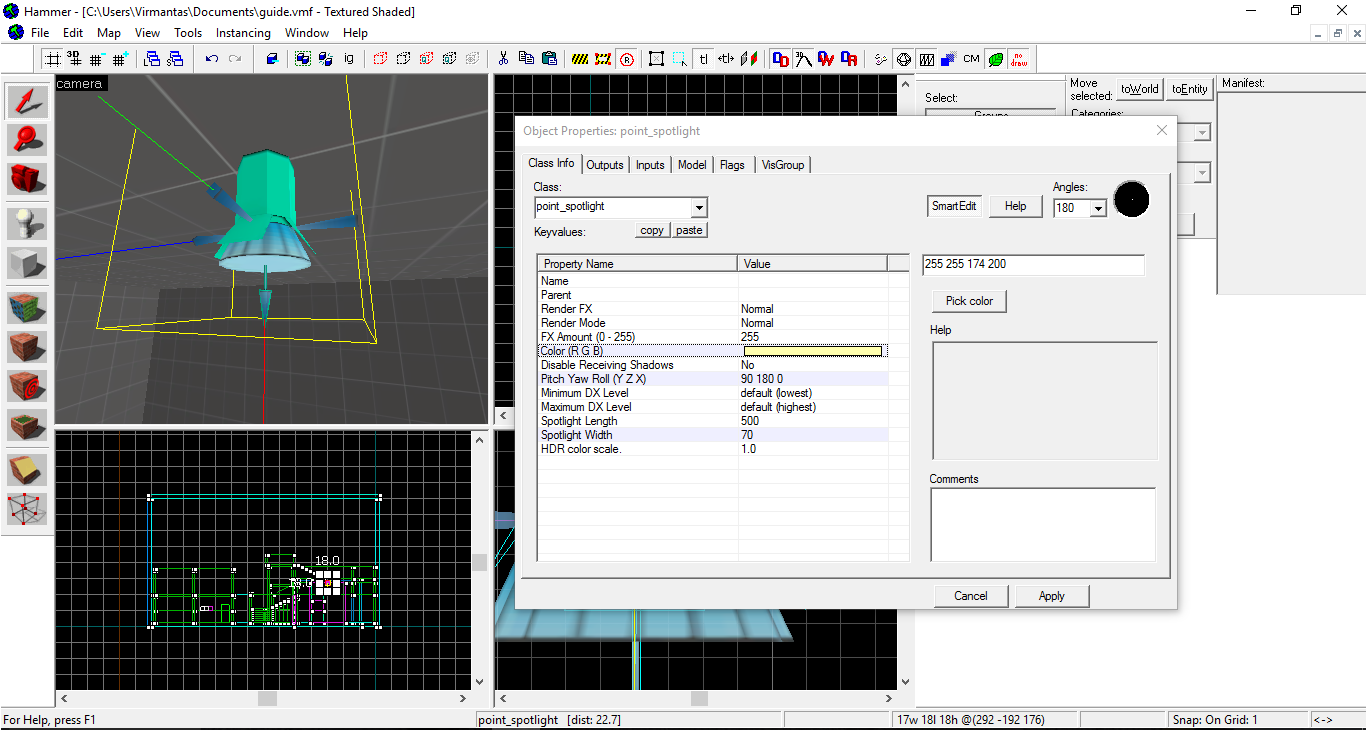This screenshot has width=1366, height=730.
Task: Expand the Class dropdown for point_spotlight
Action: tap(699, 208)
